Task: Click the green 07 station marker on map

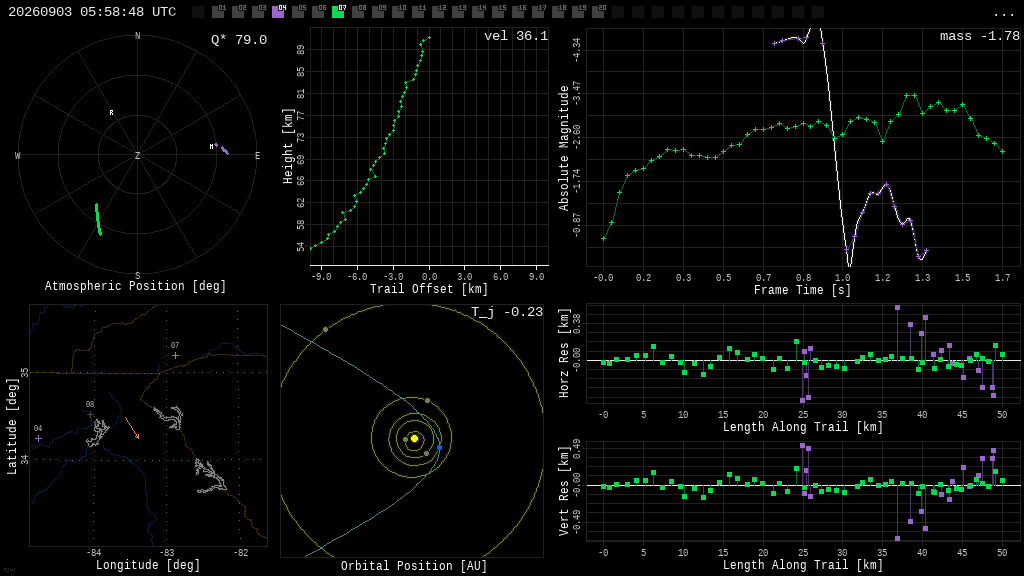Action: click(175, 355)
